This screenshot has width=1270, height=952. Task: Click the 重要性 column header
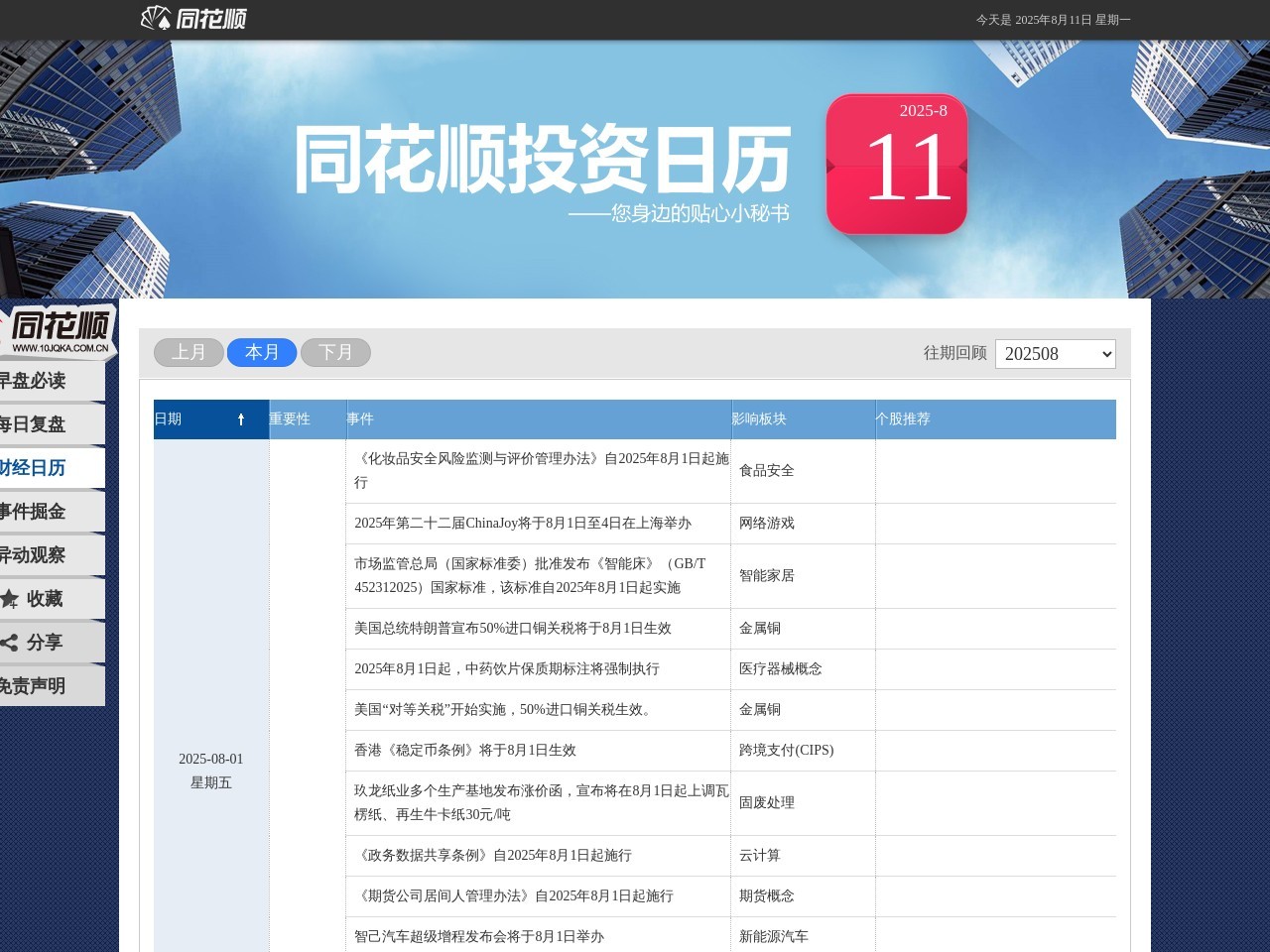[x=308, y=419]
